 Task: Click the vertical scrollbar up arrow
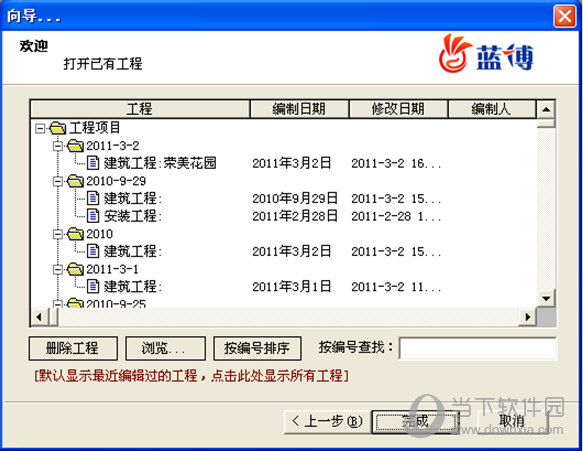click(x=546, y=109)
